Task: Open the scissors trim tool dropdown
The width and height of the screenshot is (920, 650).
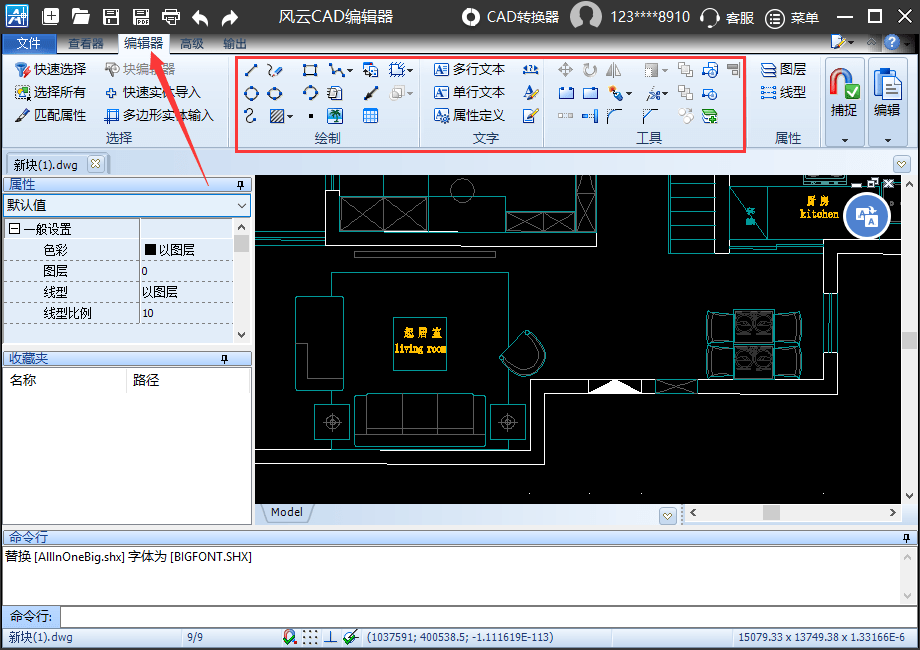Action: (x=665, y=94)
